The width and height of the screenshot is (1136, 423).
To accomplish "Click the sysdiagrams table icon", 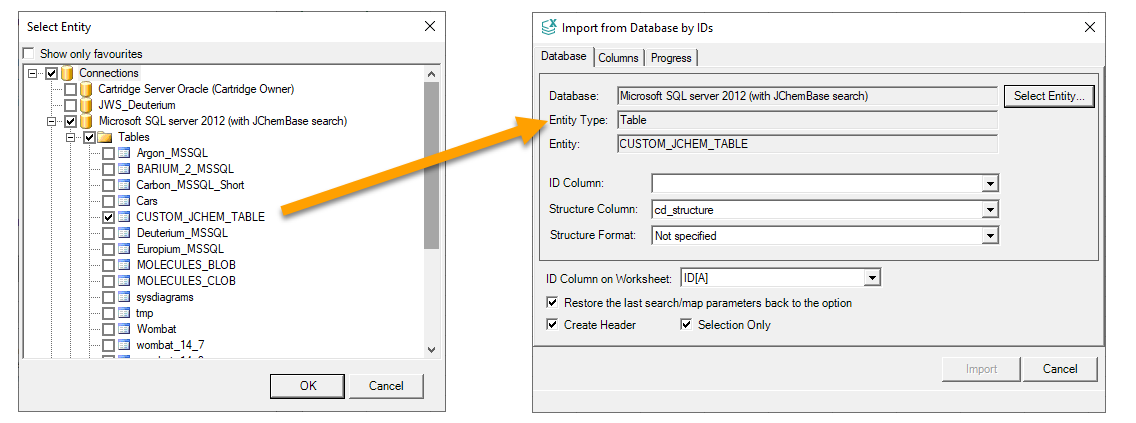I will (x=125, y=297).
